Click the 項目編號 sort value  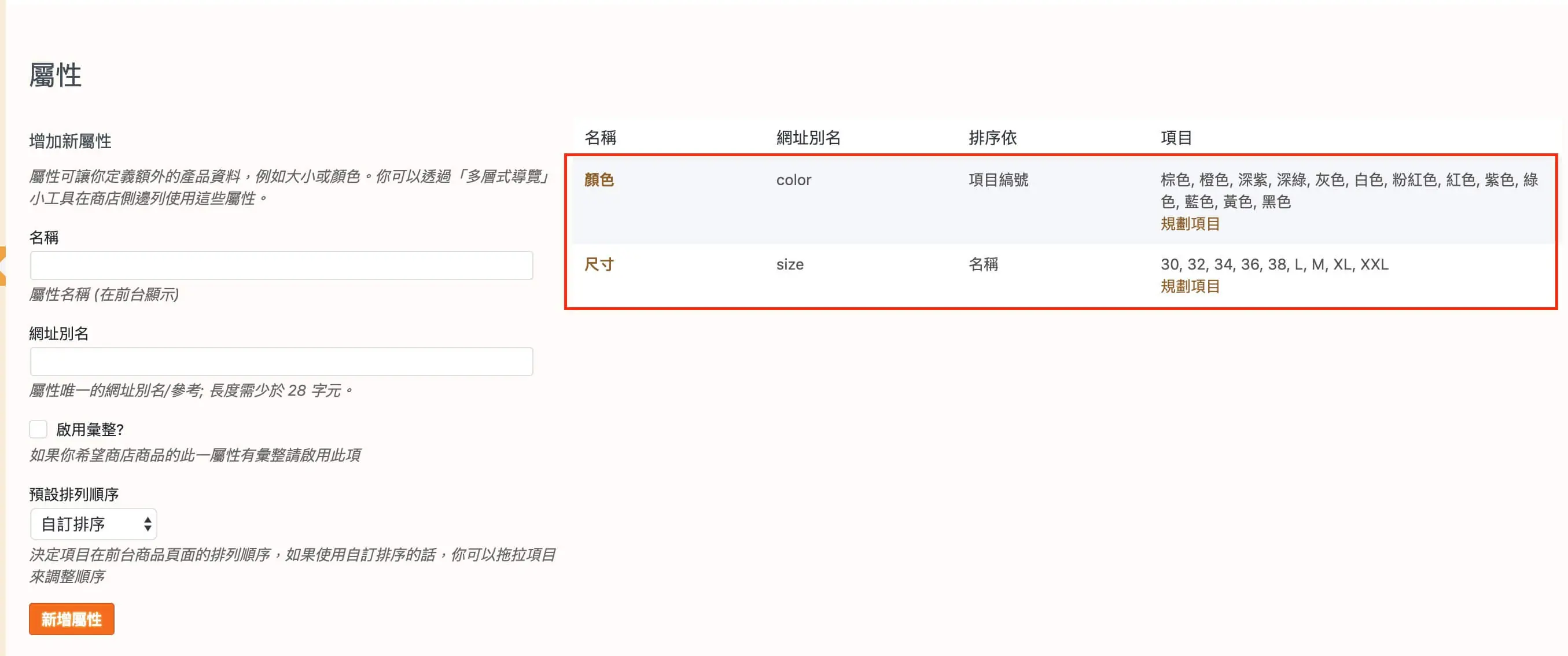tap(998, 179)
